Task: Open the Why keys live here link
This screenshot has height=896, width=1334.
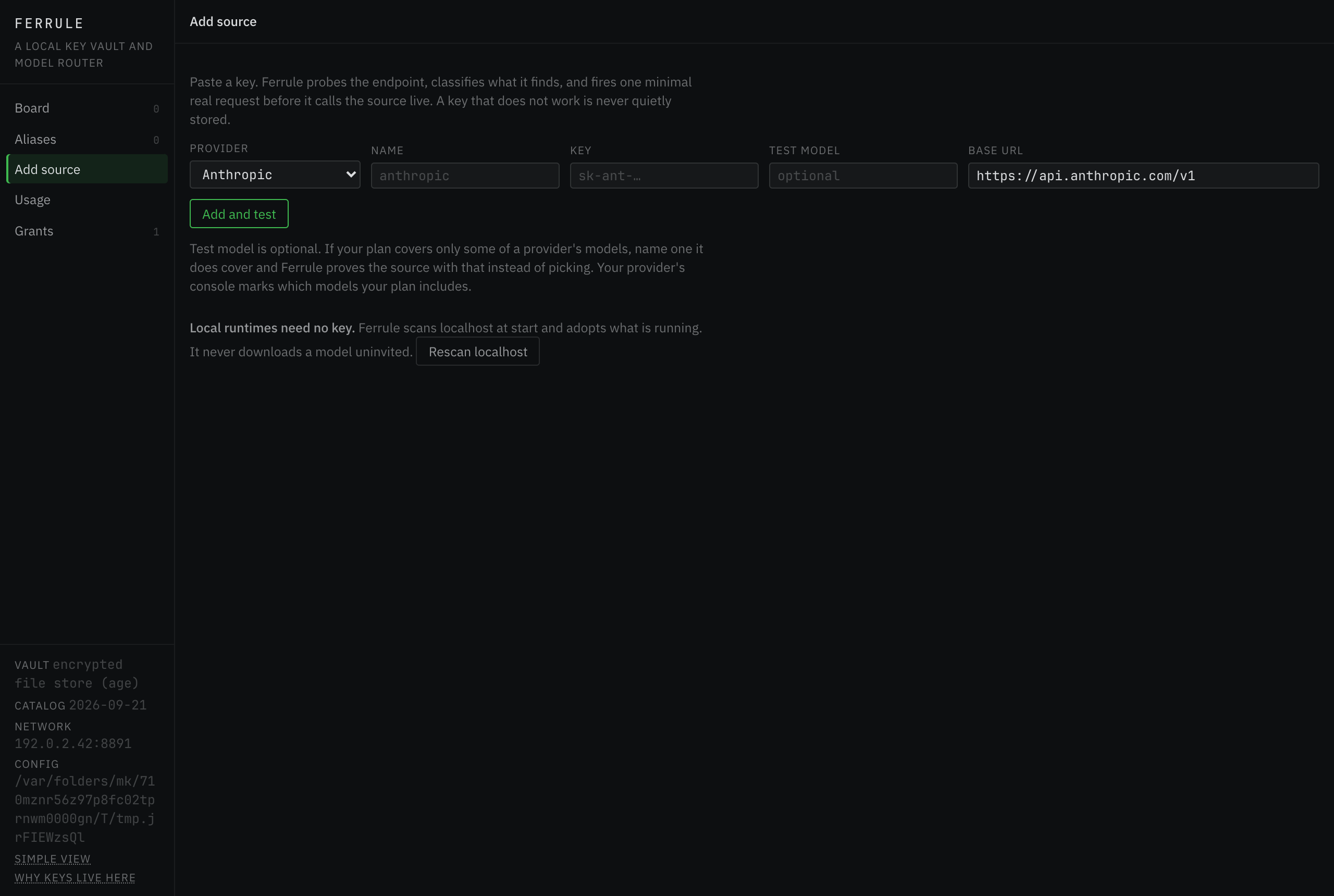Action: coord(75,878)
